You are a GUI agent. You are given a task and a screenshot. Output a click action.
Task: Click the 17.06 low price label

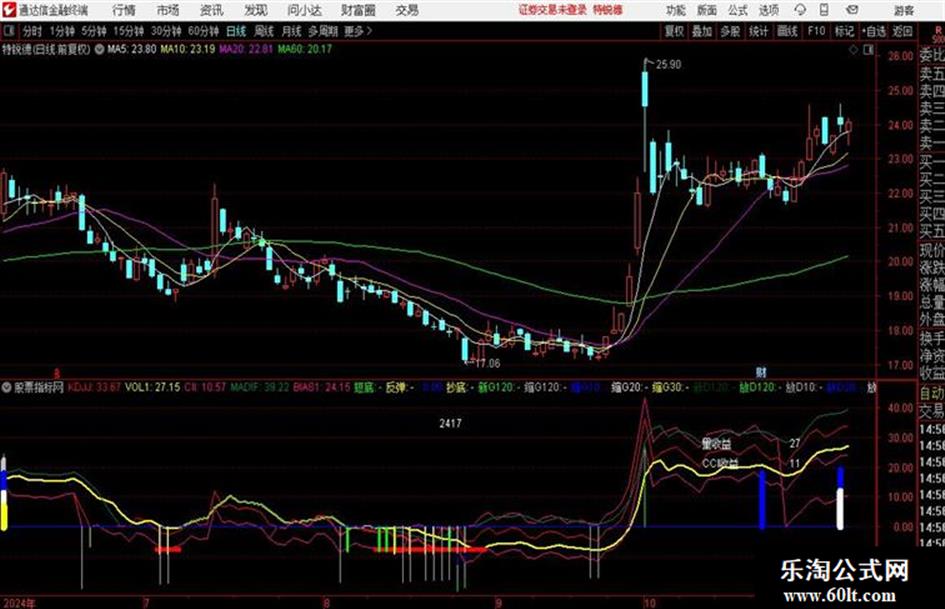(488, 363)
